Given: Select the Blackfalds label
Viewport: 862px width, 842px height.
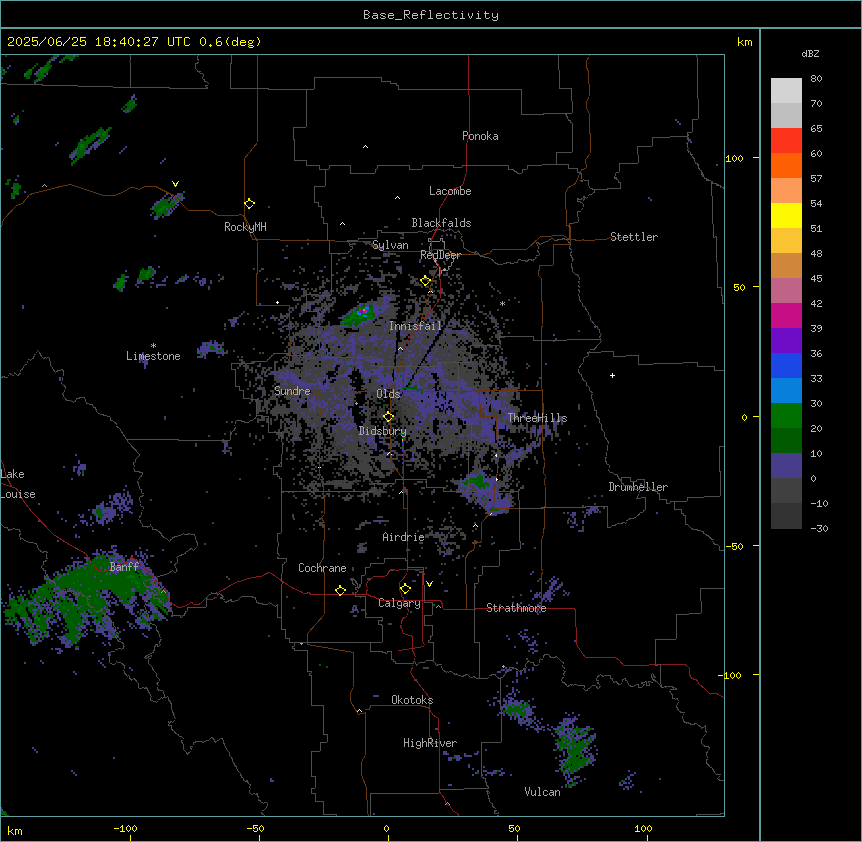Looking at the screenshot, I should (x=441, y=223).
